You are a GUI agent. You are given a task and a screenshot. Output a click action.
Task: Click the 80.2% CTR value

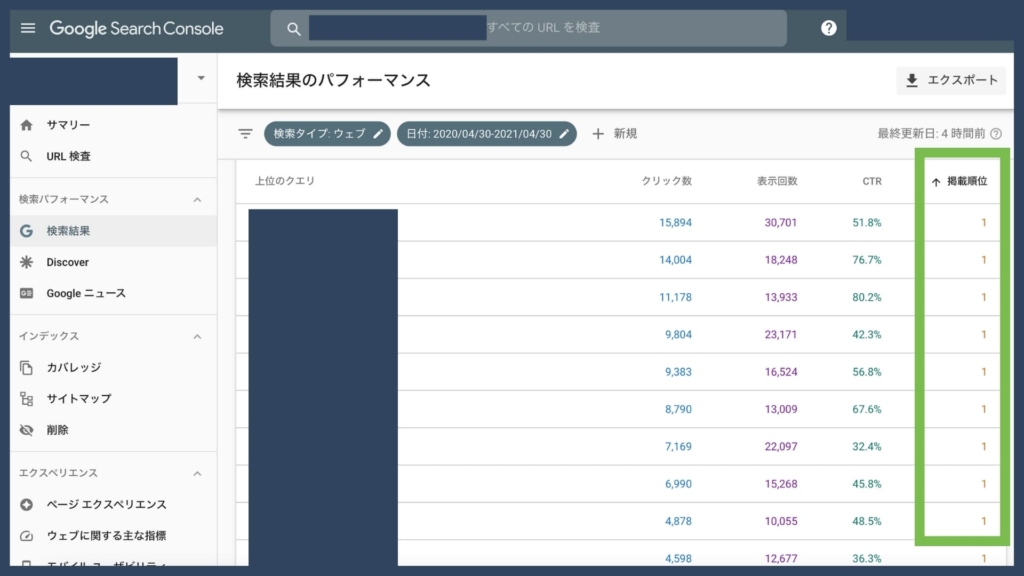click(x=867, y=297)
